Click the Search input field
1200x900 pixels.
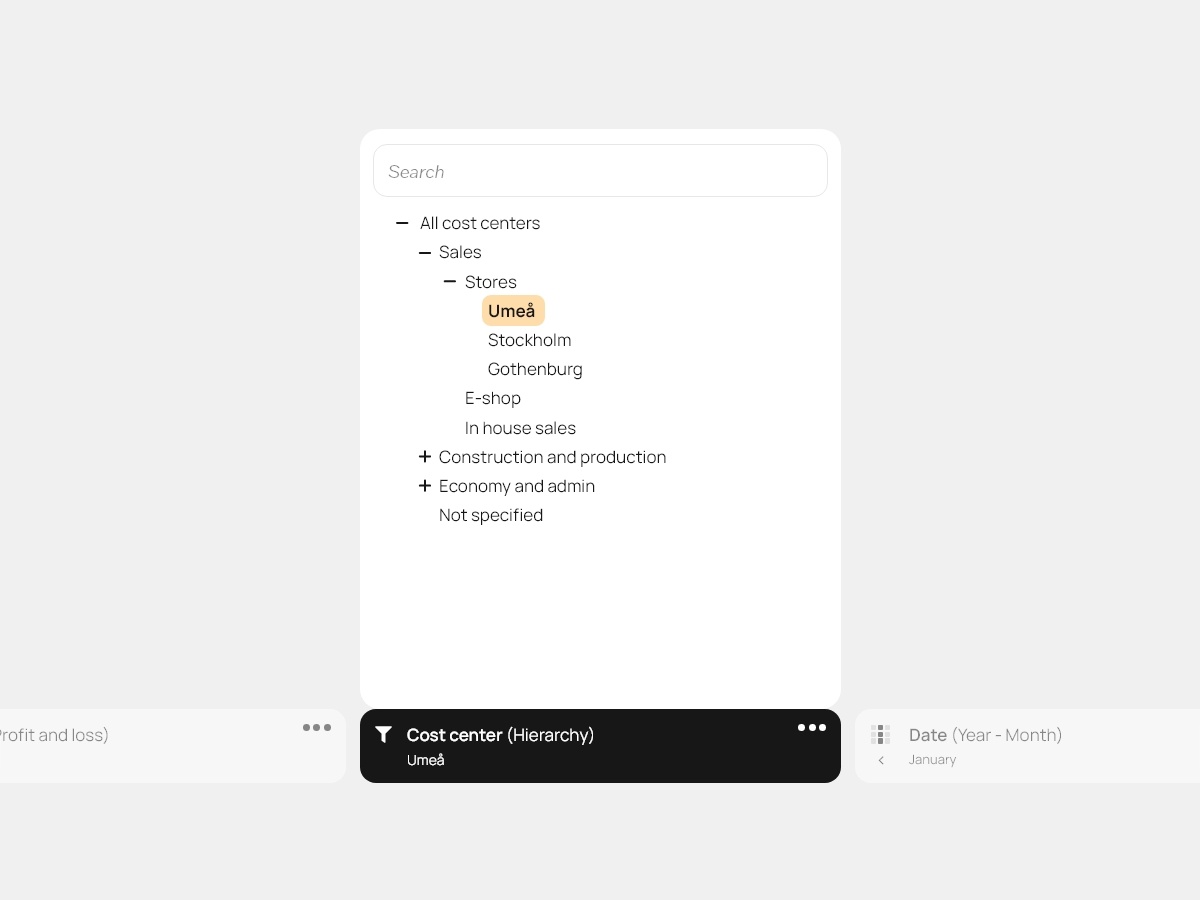pos(600,171)
